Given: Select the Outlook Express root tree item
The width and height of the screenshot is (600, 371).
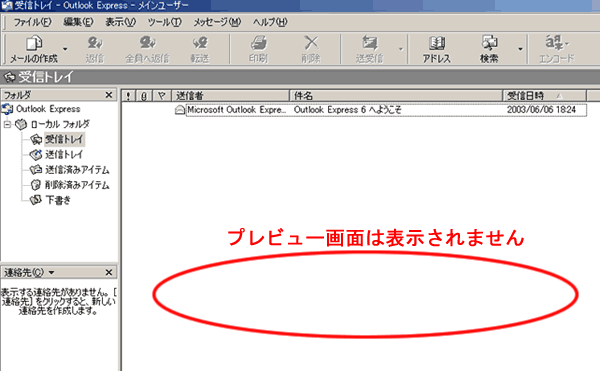Looking at the screenshot, I should 48,109.
